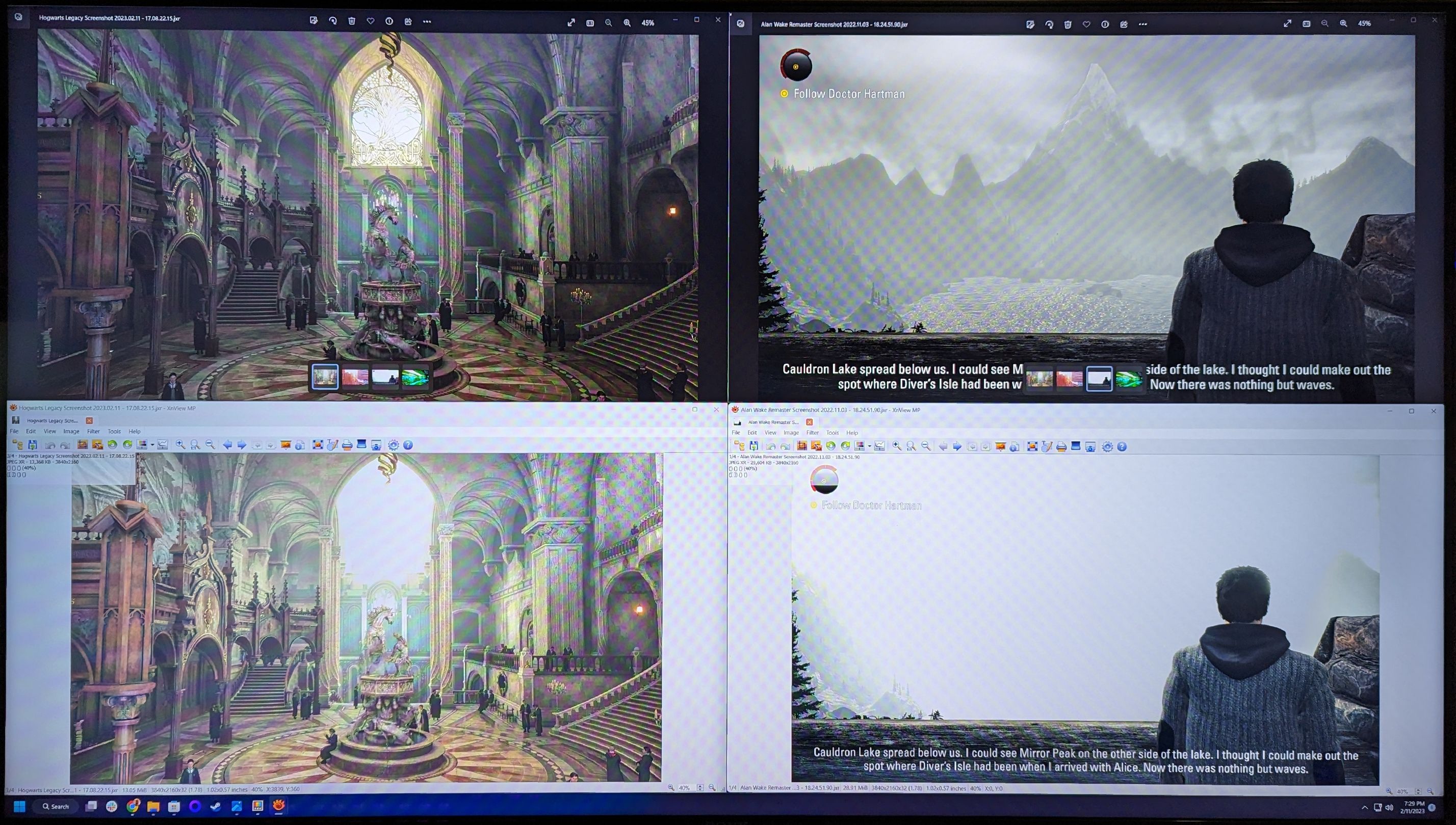This screenshot has height=825, width=1456.
Task: Expand the dropdown arrow beside the color adjust icon
Action: 152,445
